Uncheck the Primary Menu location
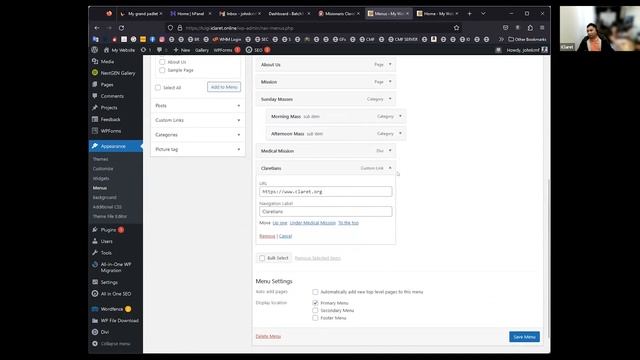The image size is (640, 360). 315,303
